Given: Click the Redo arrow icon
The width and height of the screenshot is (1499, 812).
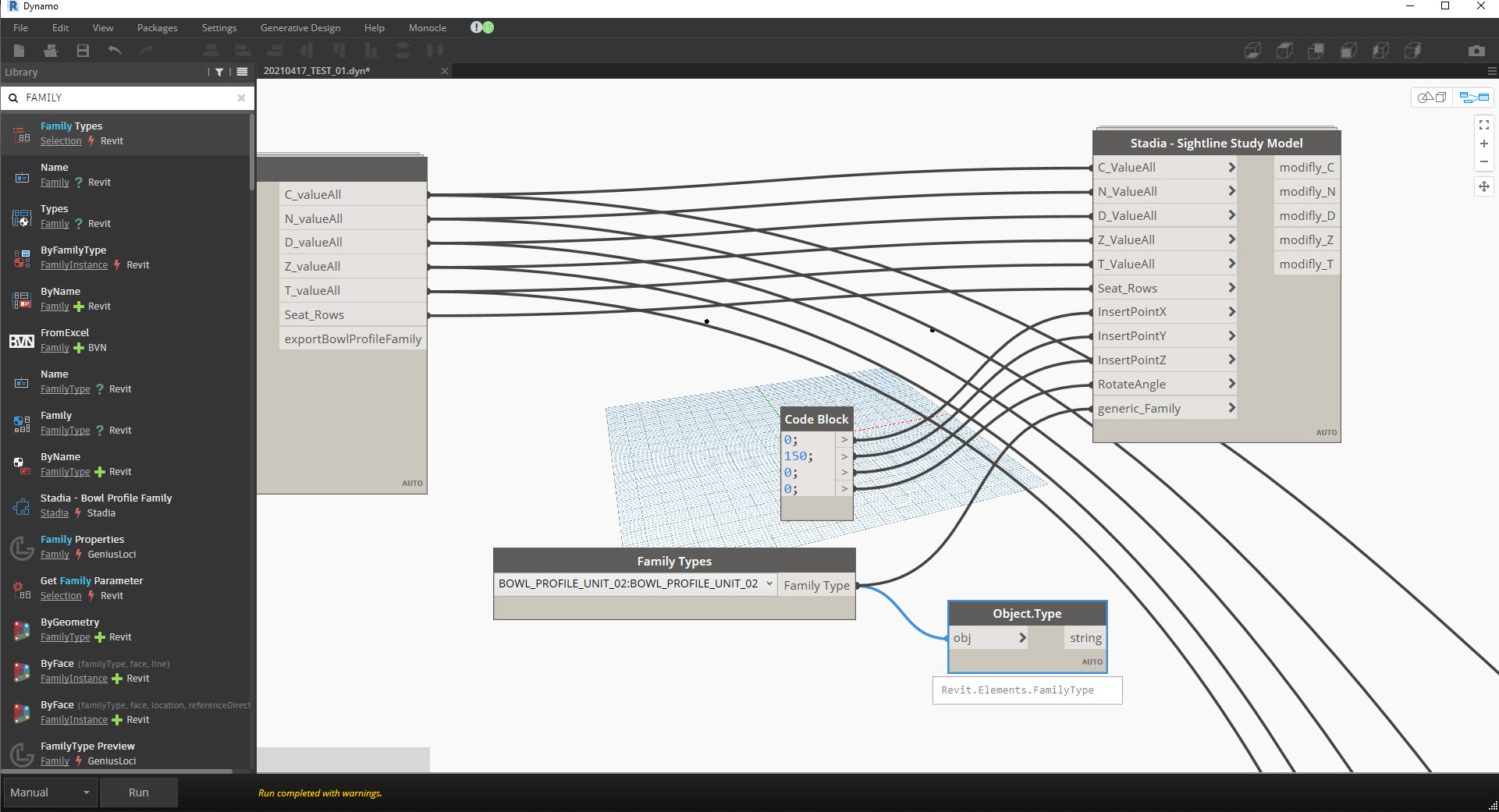Looking at the screenshot, I should pos(147,51).
